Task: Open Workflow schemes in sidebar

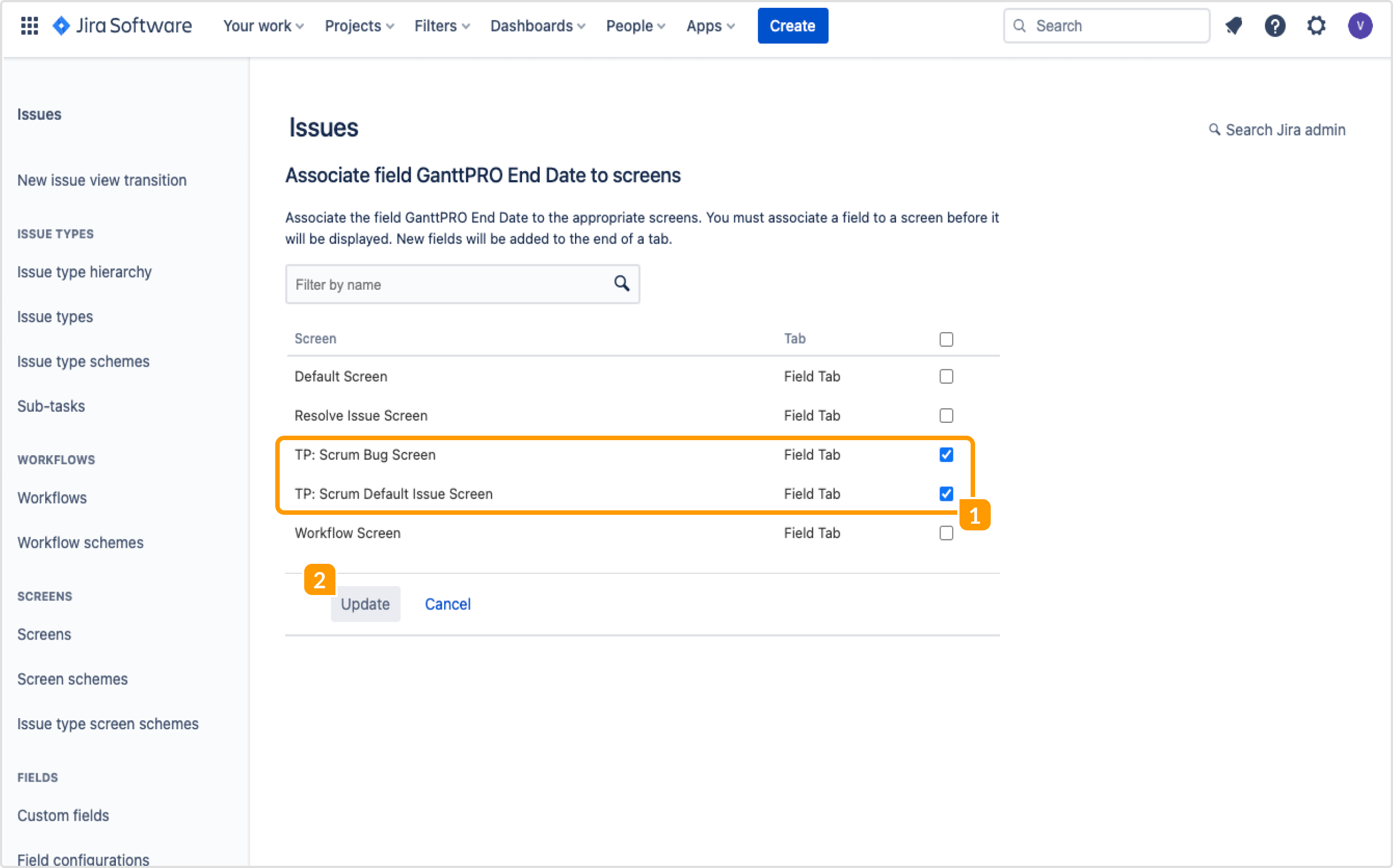Action: point(80,543)
